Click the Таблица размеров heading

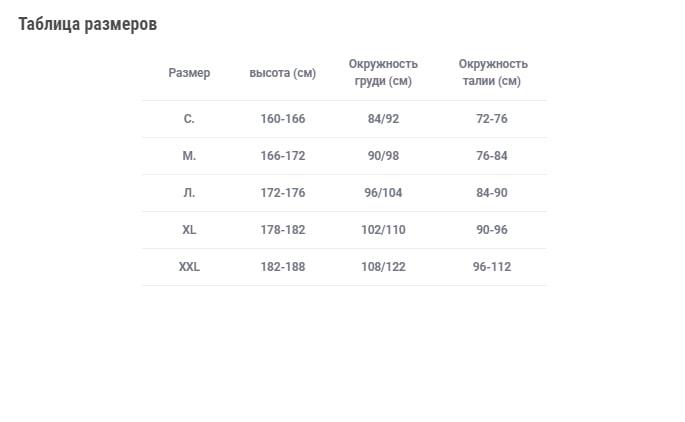(x=87, y=24)
